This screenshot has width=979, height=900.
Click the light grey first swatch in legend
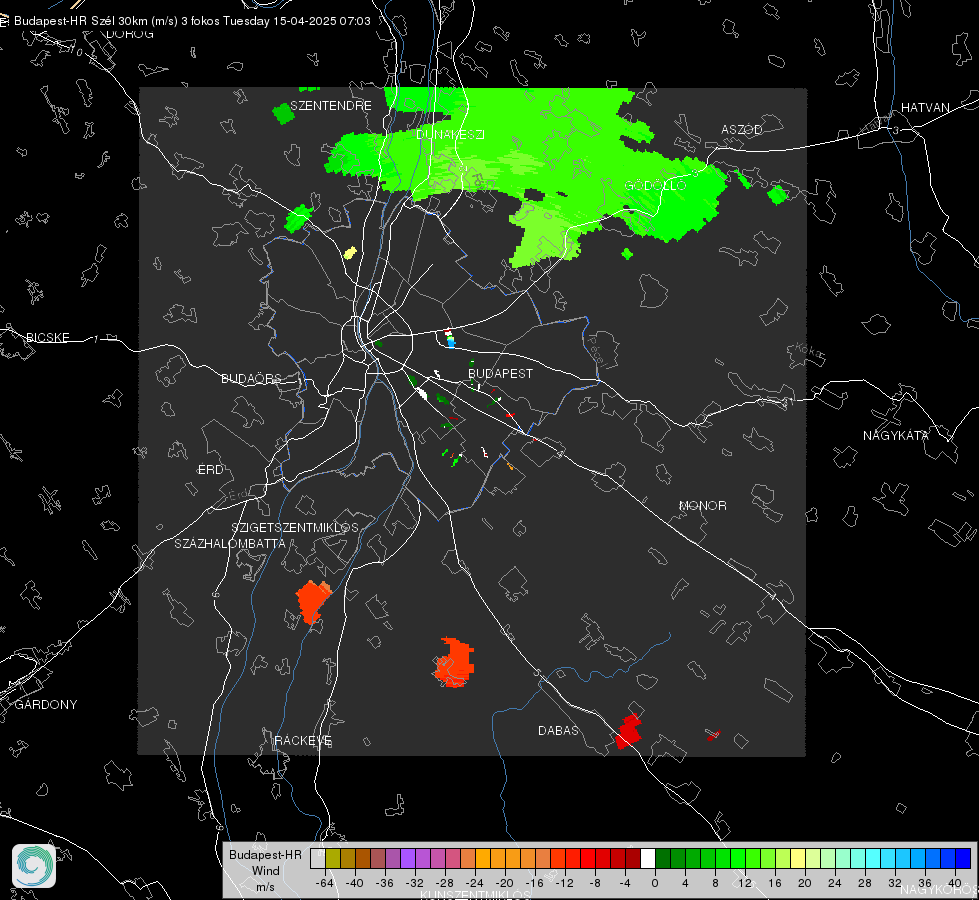tap(318, 859)
